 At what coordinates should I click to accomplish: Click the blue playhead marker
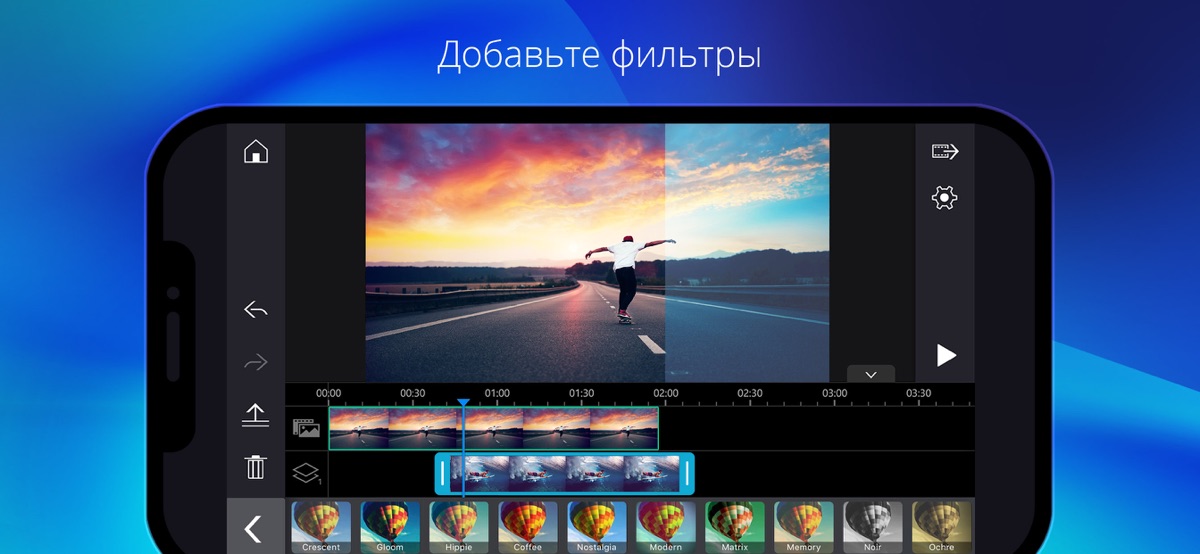pos(463,403)
